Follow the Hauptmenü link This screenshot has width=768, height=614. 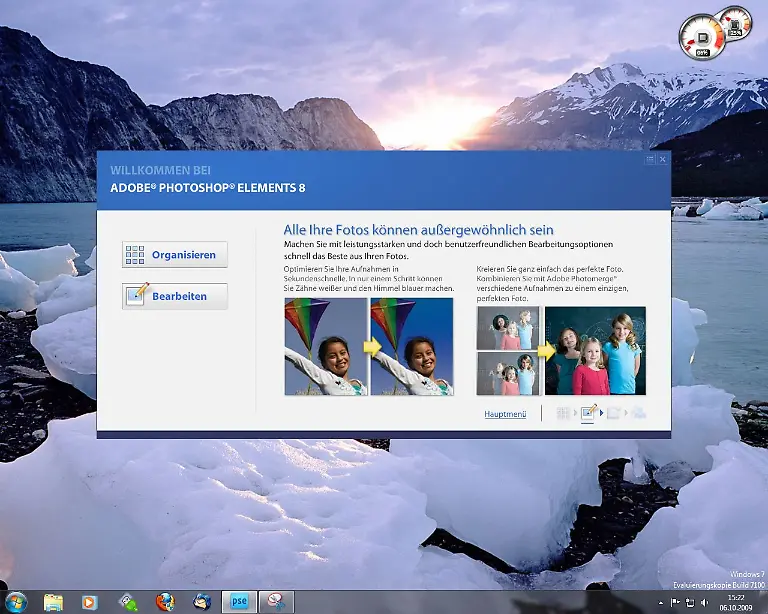pos(505,413)
